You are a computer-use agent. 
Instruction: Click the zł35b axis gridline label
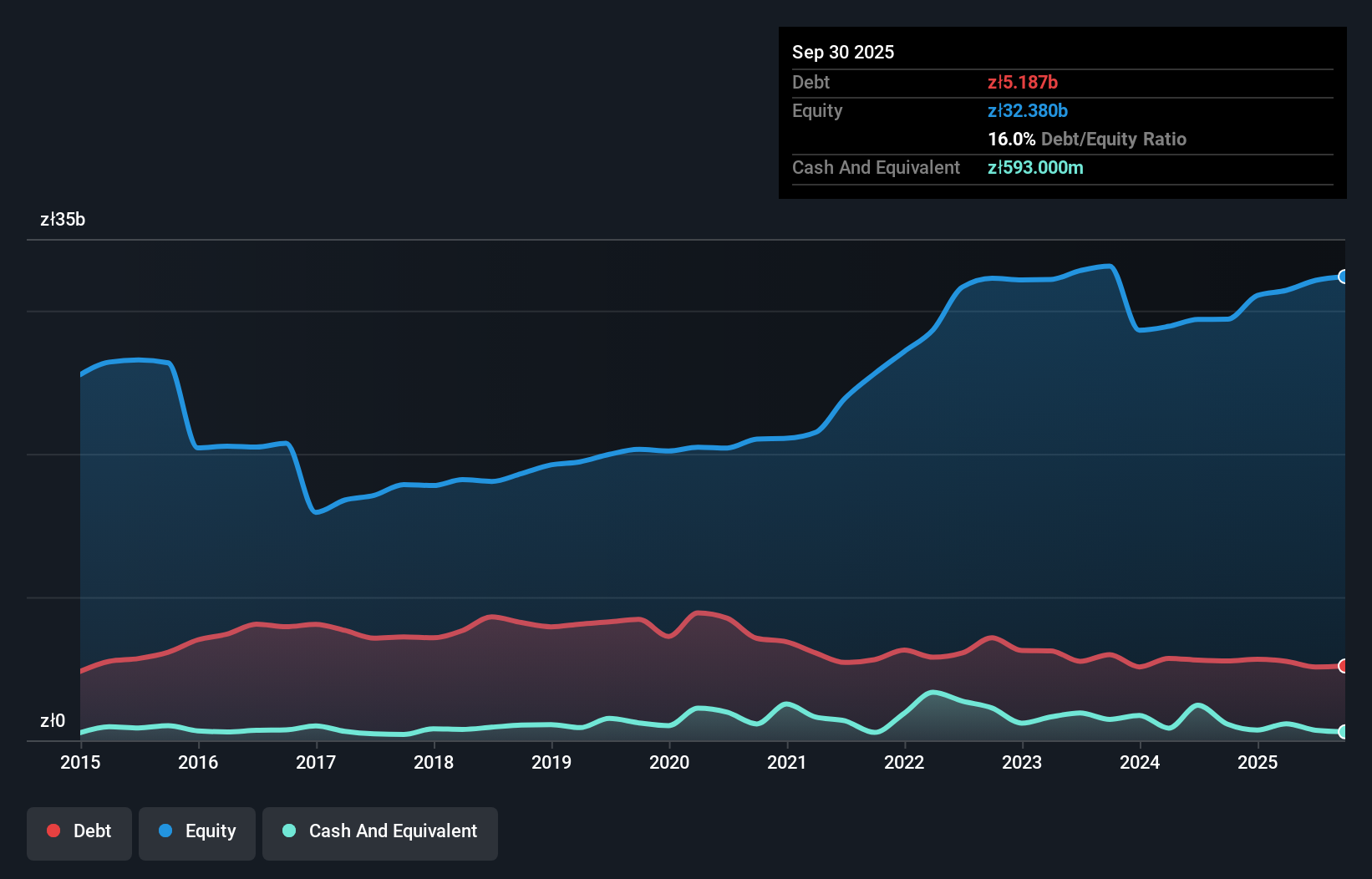pos(62,219)
